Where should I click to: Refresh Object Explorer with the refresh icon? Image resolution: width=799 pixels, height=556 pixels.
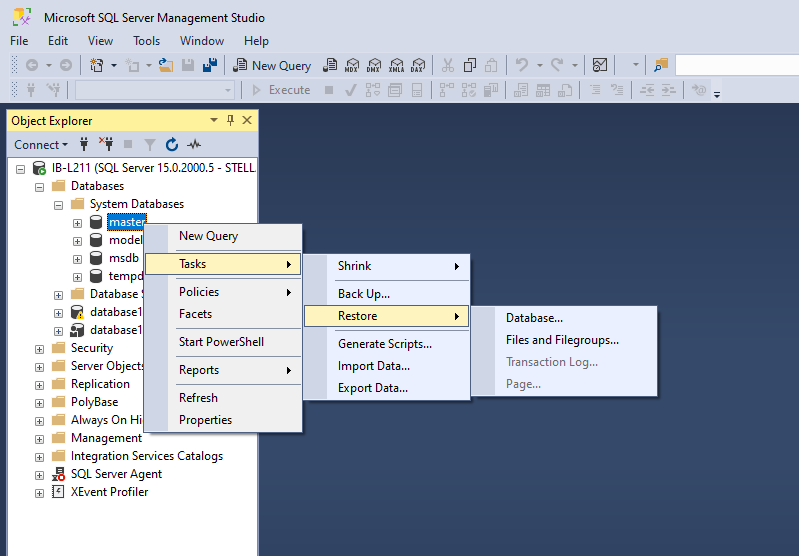coord(172,145)
